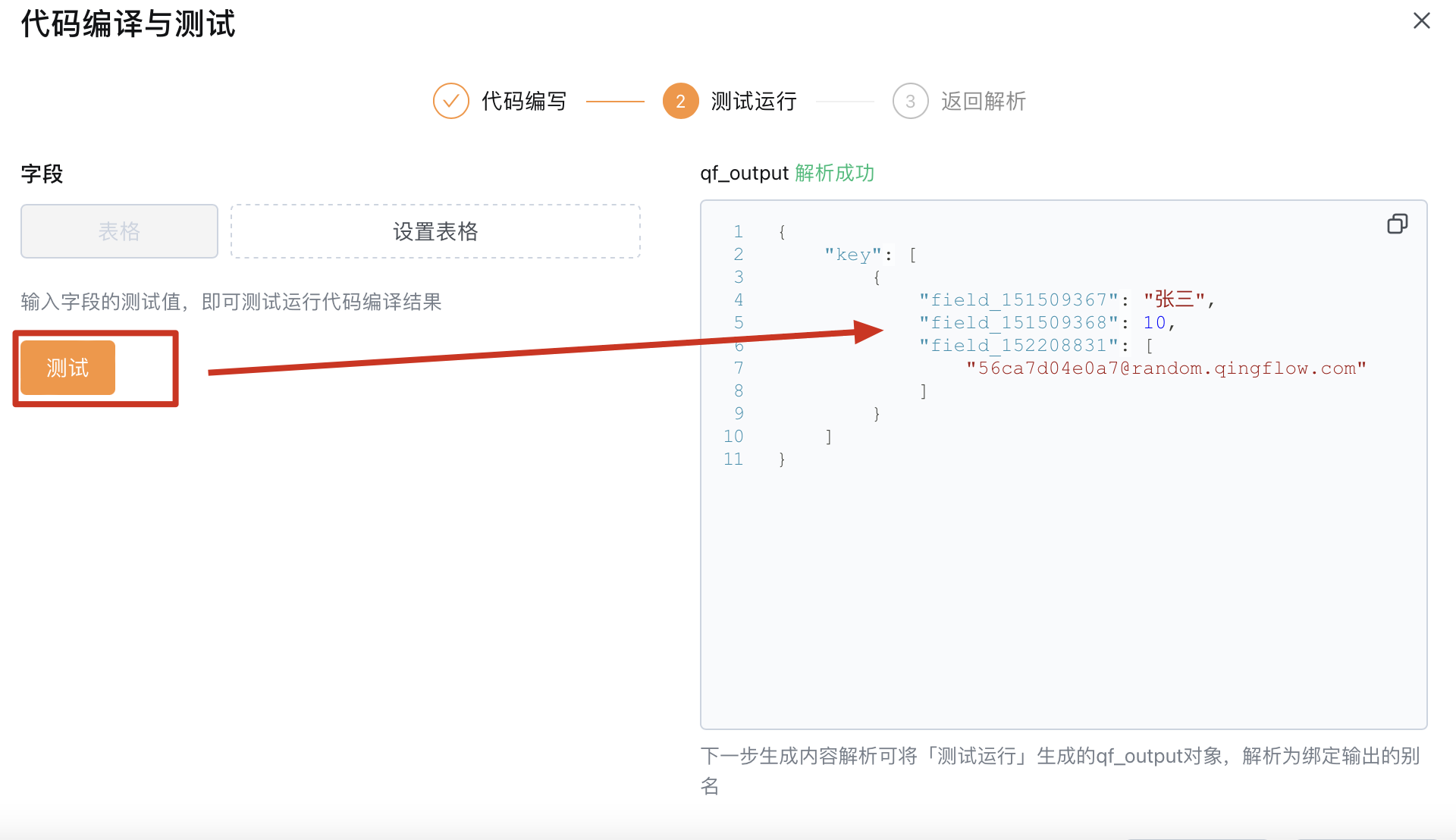
Task: Click the "张三" value in output
Action: tap(1175, 299)
